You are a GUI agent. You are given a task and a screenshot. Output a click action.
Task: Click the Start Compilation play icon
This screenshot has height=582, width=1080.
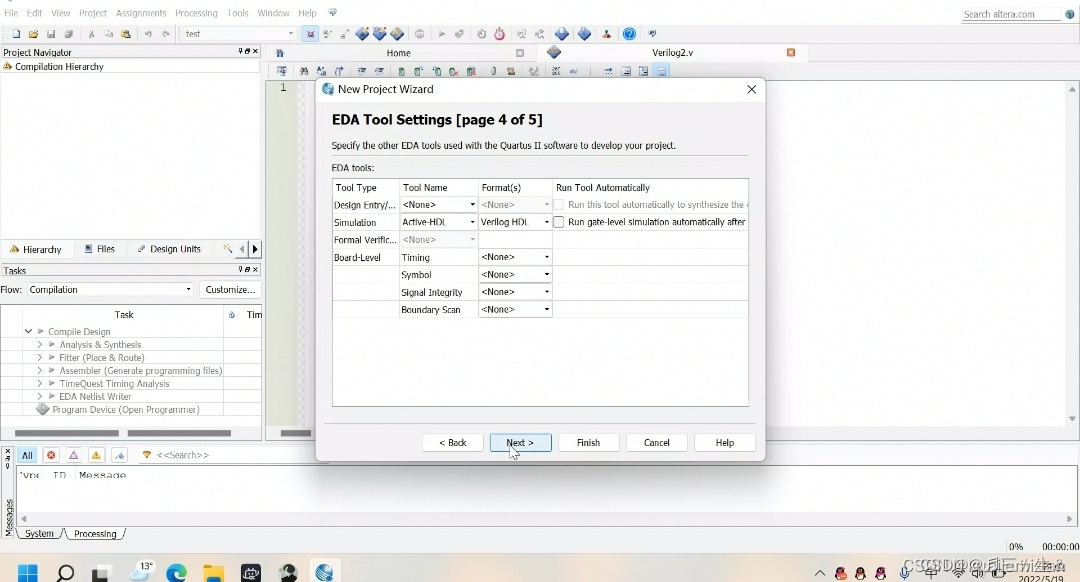442,34
